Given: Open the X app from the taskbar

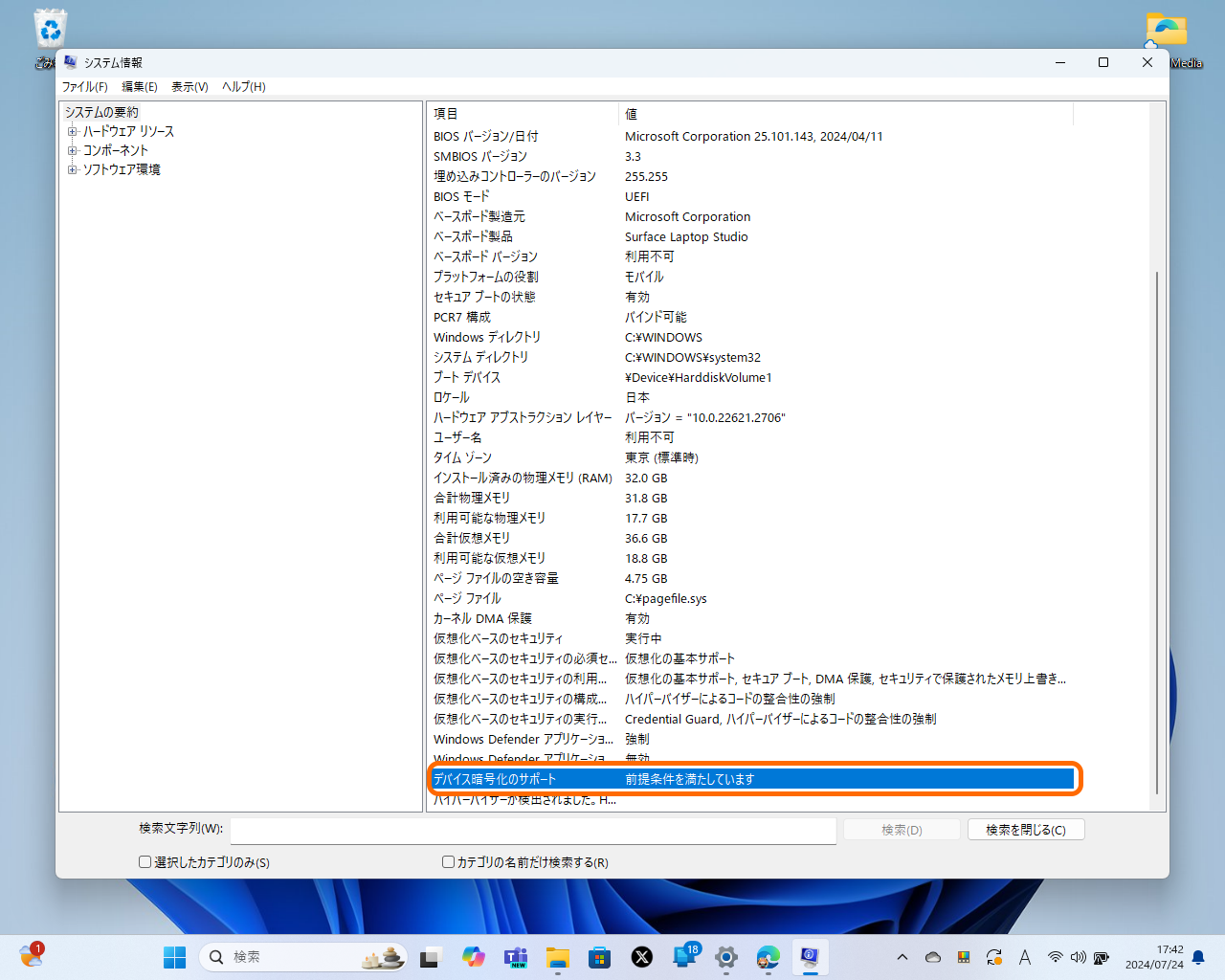Looking at the screenshot, I should pos(642,957).
